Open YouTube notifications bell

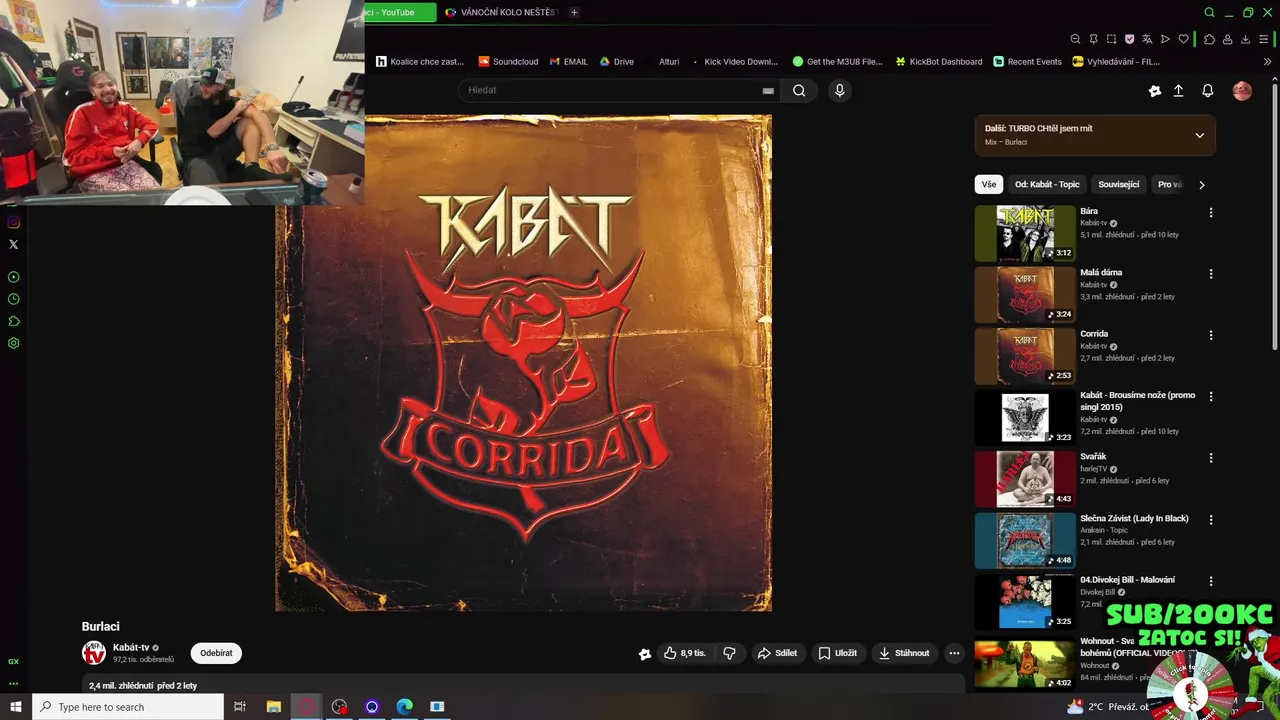(1208, 91)
